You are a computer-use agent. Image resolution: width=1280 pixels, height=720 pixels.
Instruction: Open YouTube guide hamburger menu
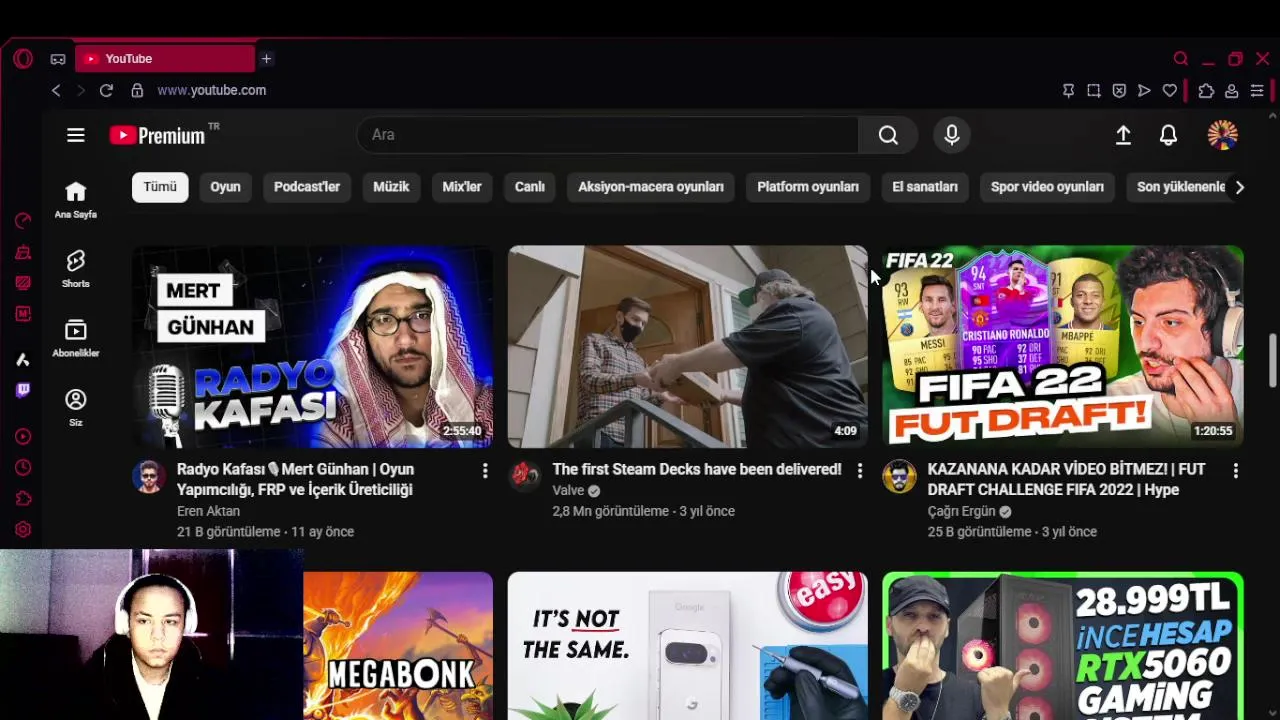[76, 135]
